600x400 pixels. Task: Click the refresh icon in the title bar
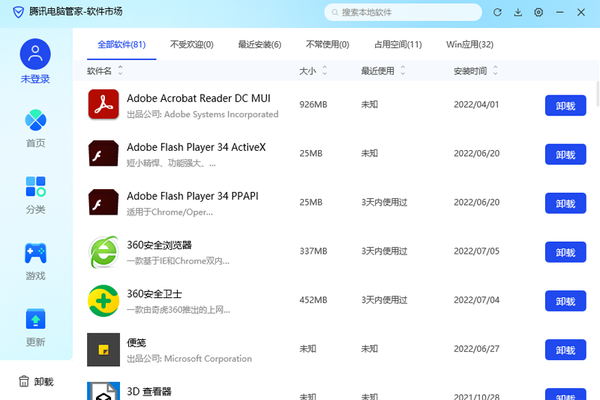497,13
